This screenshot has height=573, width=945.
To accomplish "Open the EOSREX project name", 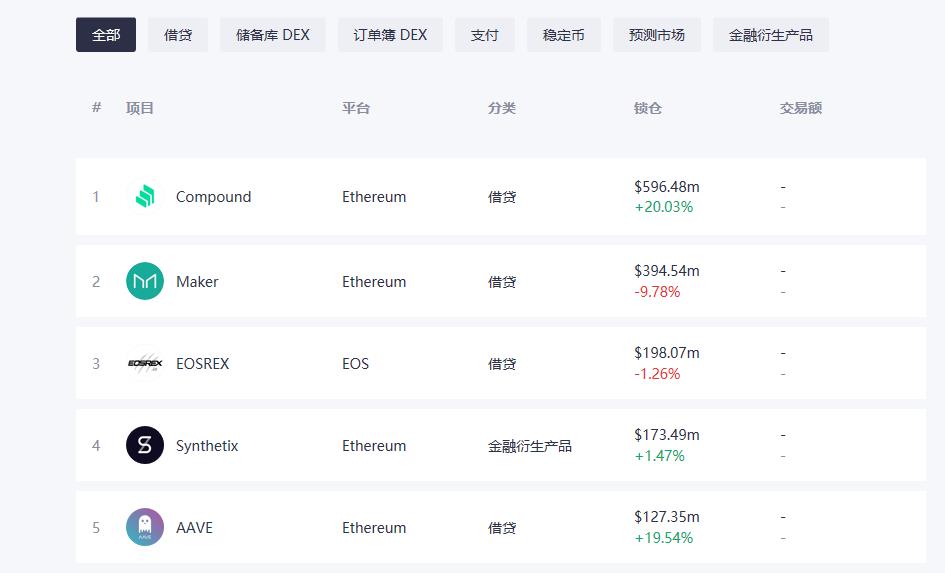I will tap(202, 364).
